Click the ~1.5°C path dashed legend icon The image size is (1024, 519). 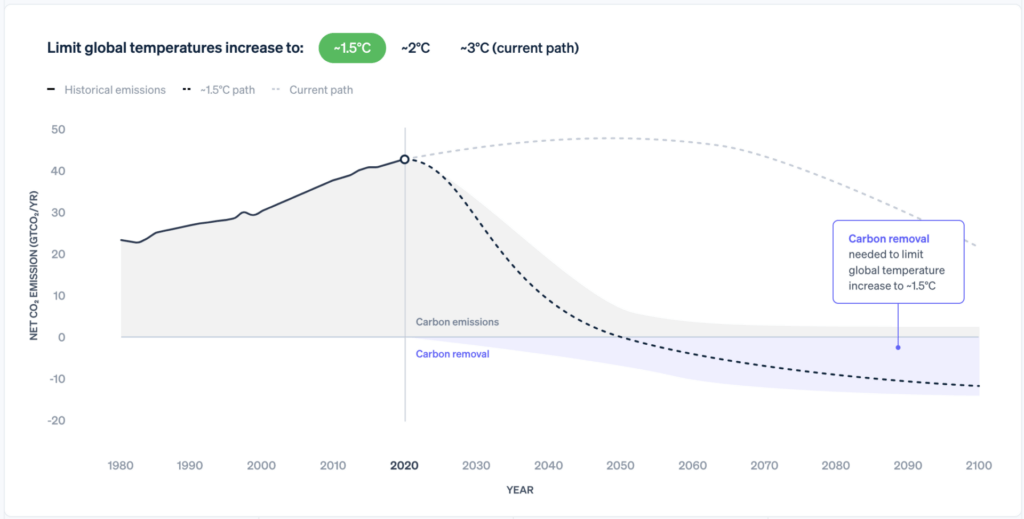point(187,90)
